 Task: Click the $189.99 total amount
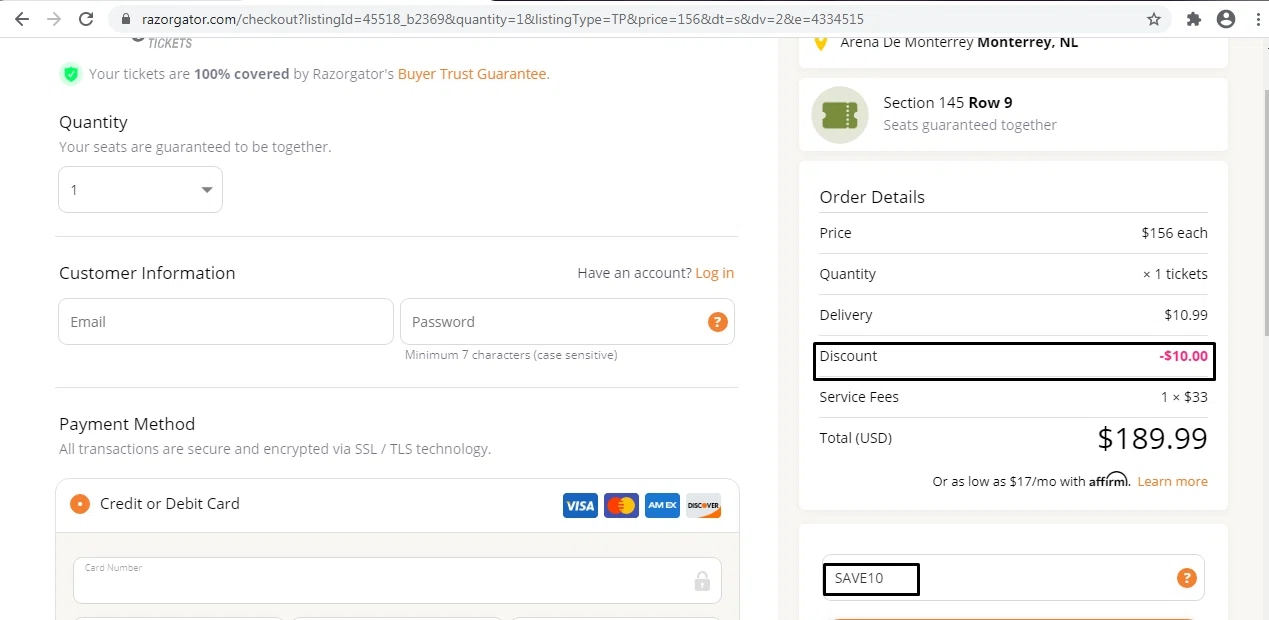coord(1153,438)
